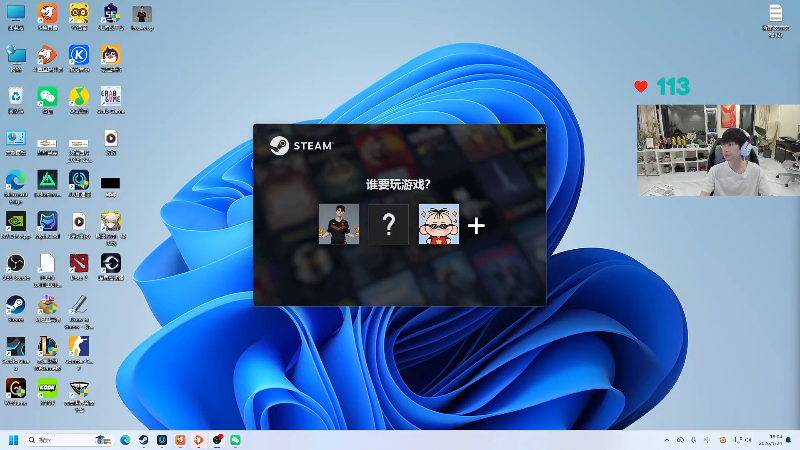Viewport: 800px width, 450px height.
Task: Open the green triangle app shortcut
Action: (x=47, y=183)
